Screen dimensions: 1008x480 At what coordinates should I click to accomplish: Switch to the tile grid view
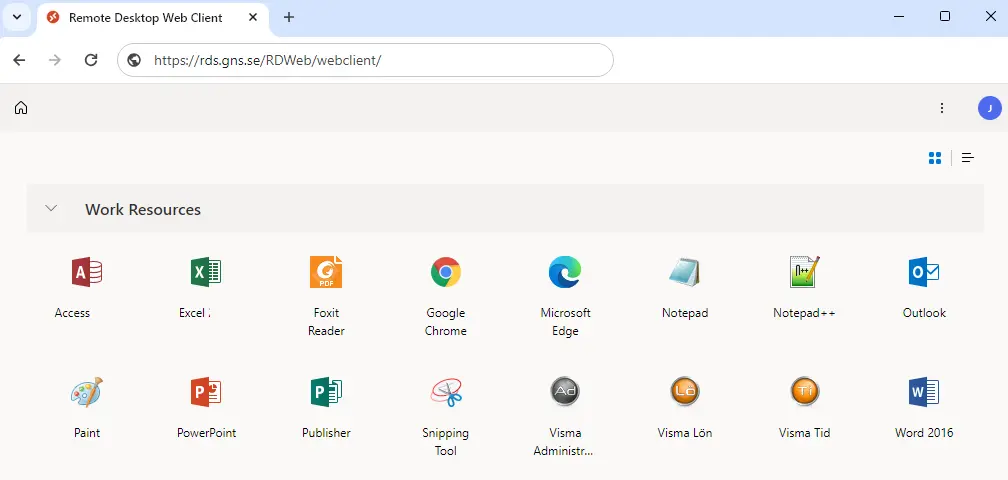click(x=935, y=157)
